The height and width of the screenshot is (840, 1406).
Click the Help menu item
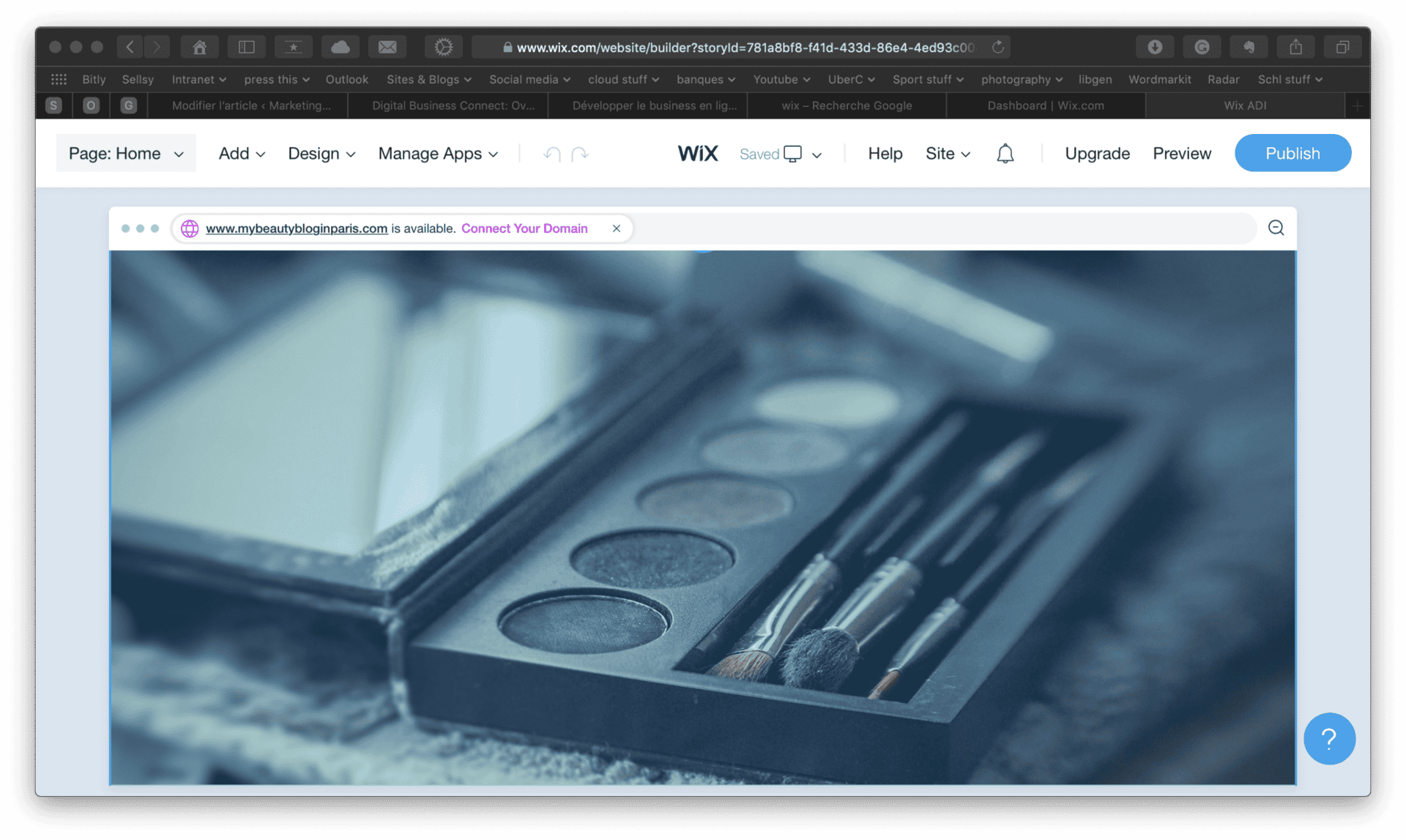(885, 154)
